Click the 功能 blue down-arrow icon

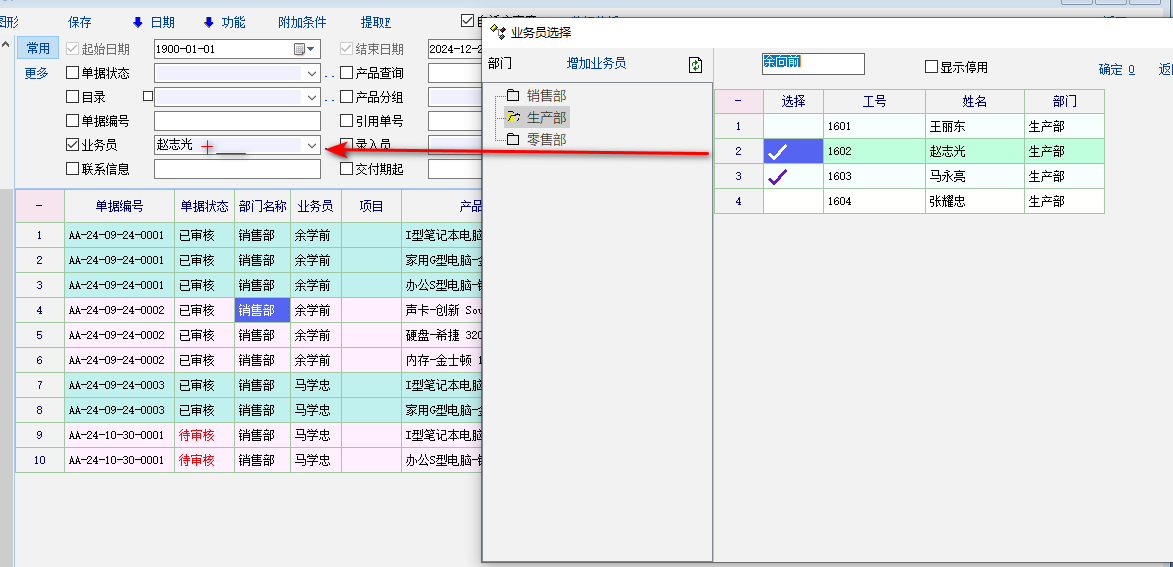tap(209, 22)
